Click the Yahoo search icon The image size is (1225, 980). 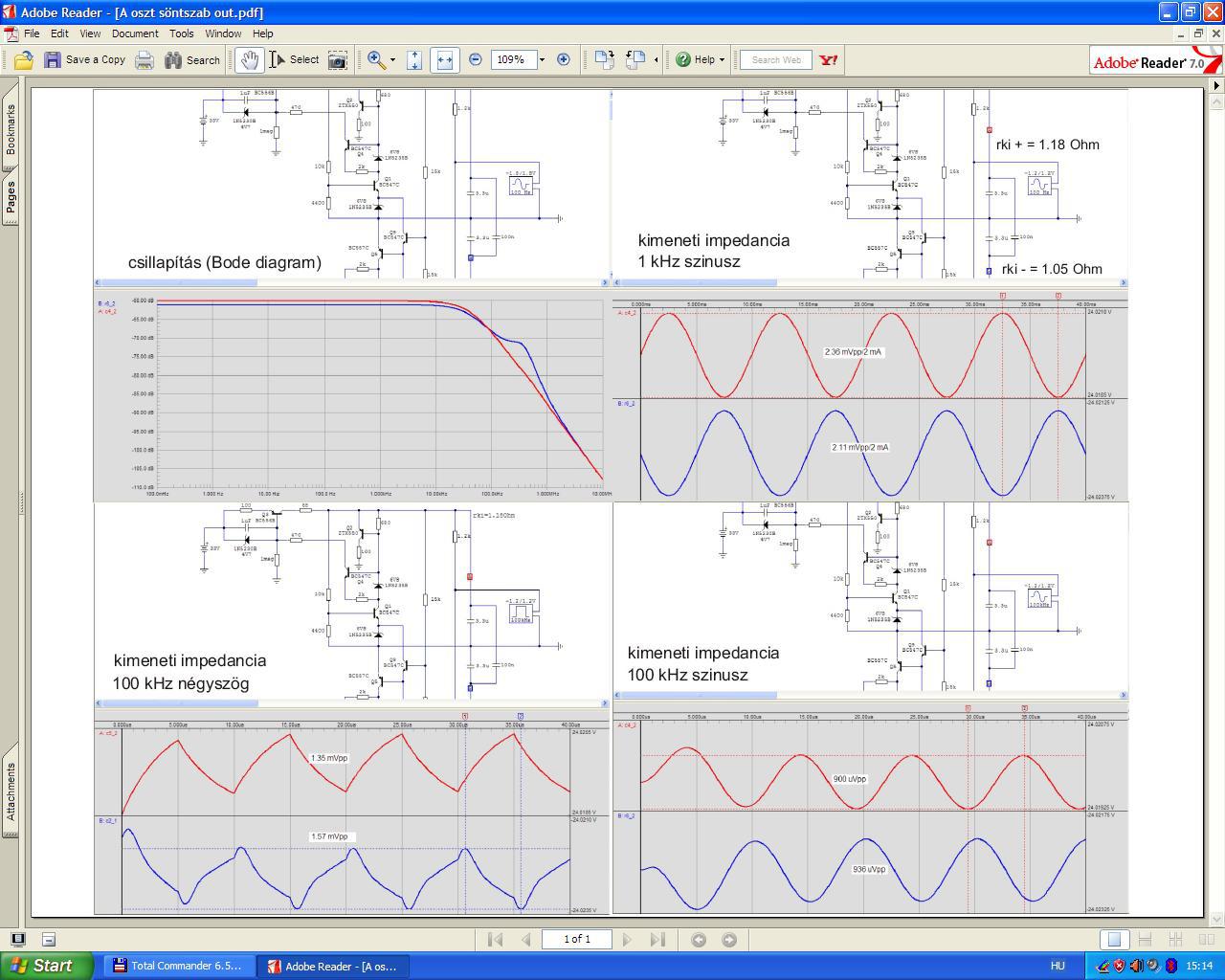829,59
